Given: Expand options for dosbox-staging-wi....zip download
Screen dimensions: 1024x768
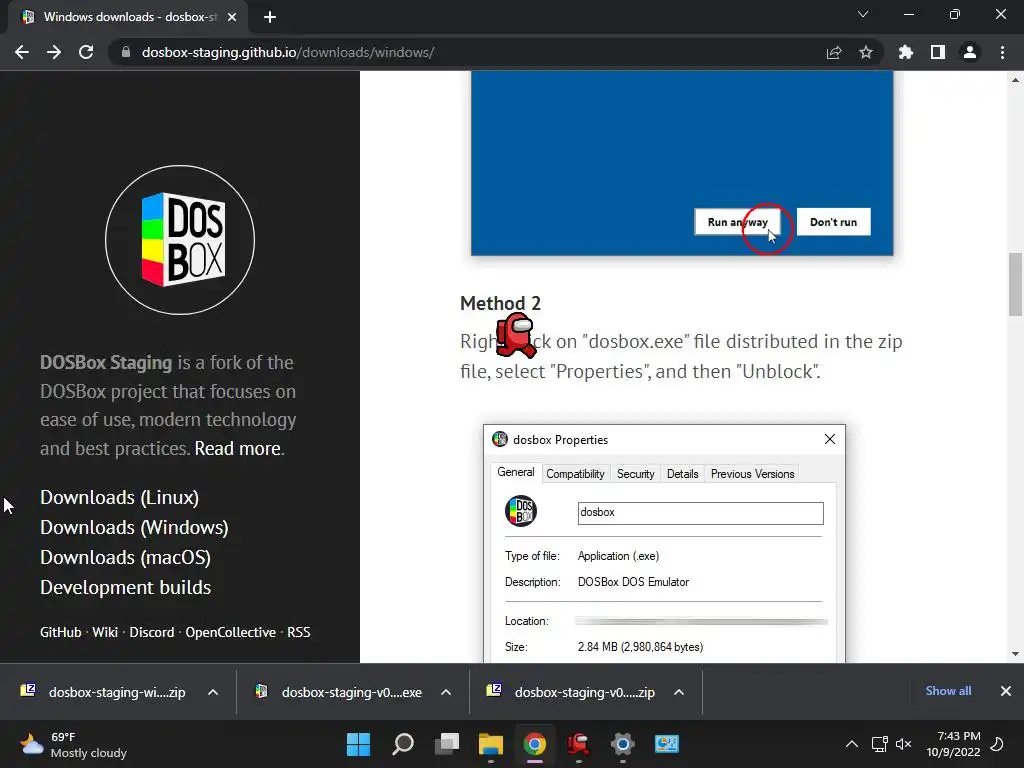Looking at the screenshot, I should pos(213,692).
